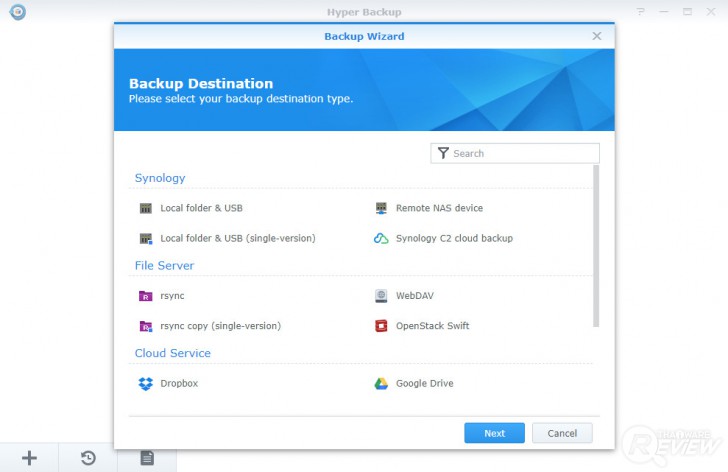Close the Backup Wizard dialog
Viewport: 728px width, 472px height.
click(597, 36)
